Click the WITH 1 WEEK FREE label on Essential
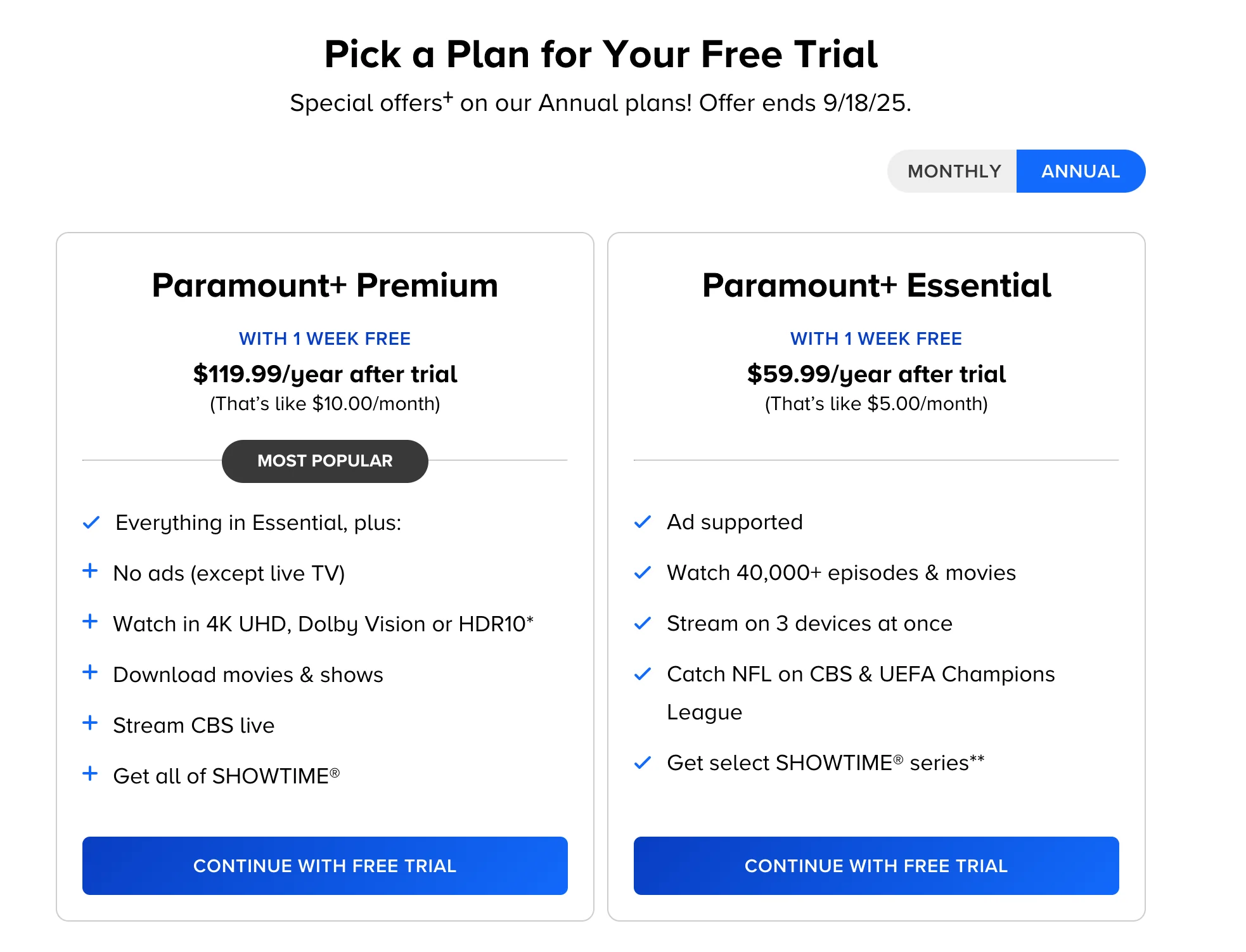This screenshot has height=952, width=1246. pyautogui.click(x=876, y=338)
